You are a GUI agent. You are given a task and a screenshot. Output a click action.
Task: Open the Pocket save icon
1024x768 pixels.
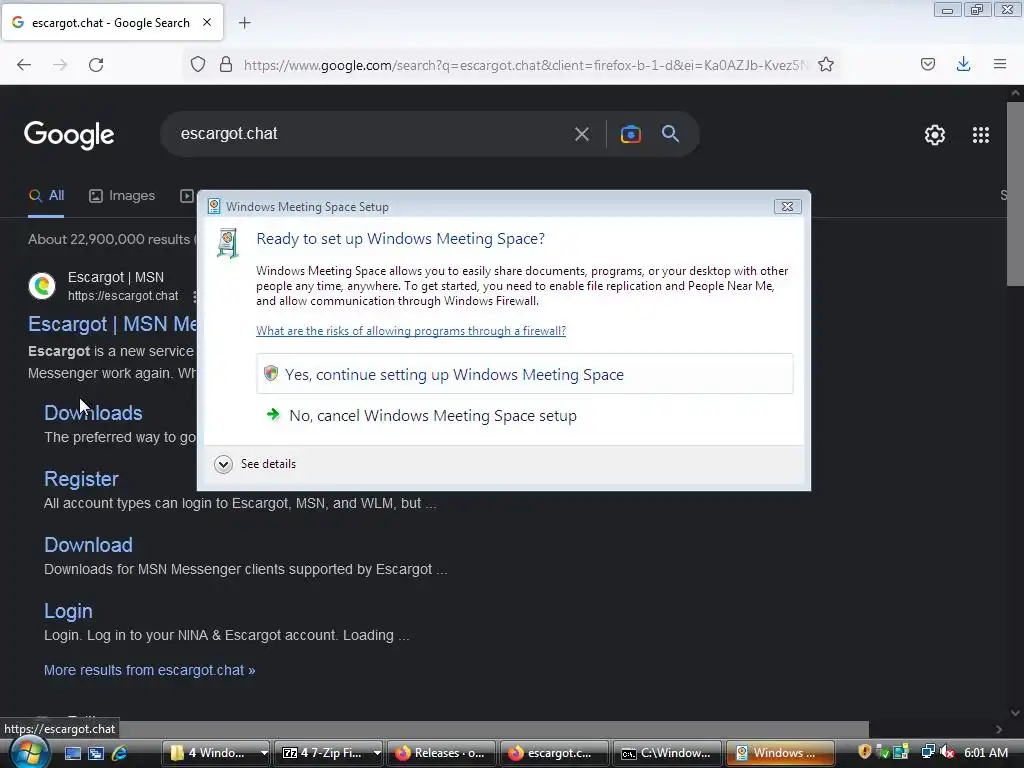click(x=928, y=64)
